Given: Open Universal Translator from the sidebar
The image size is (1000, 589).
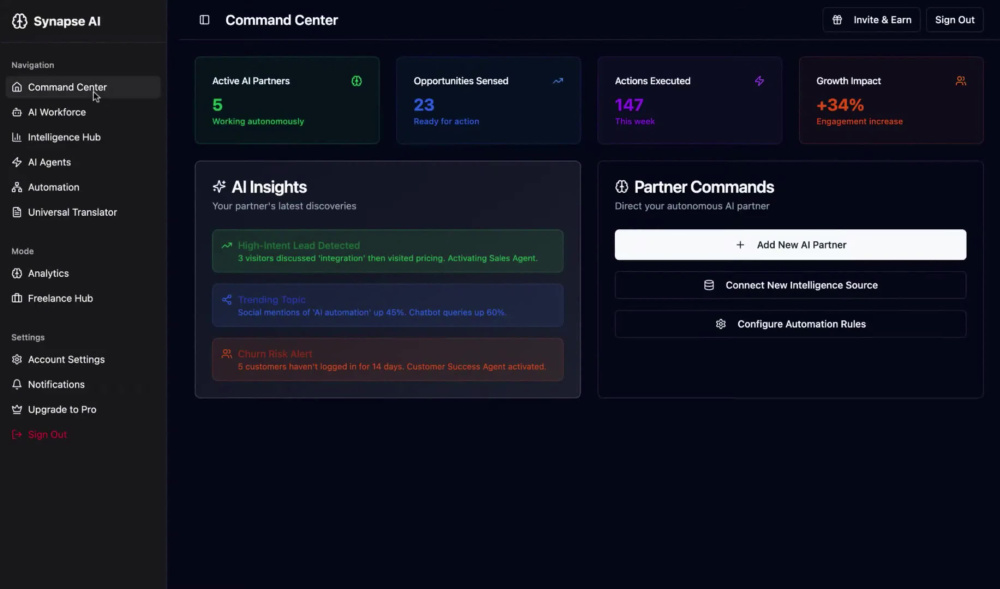Looking at the screenshot, I should coord(83,212).
